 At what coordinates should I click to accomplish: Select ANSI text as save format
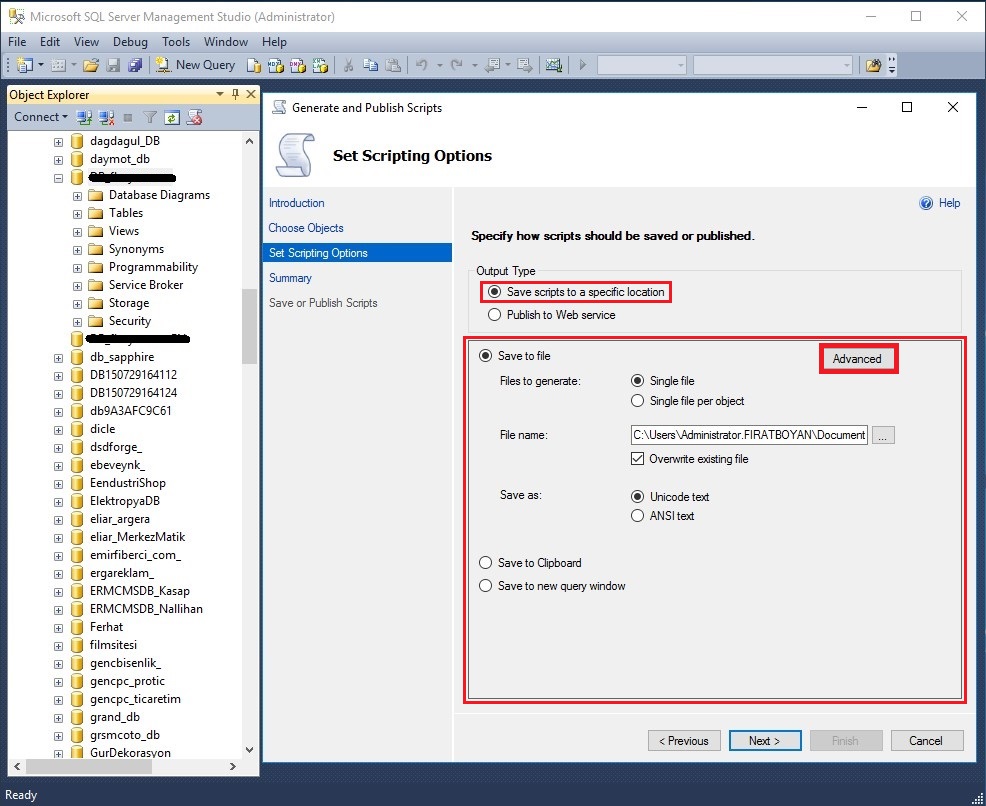pyautogui.click(x=637, y=516)
